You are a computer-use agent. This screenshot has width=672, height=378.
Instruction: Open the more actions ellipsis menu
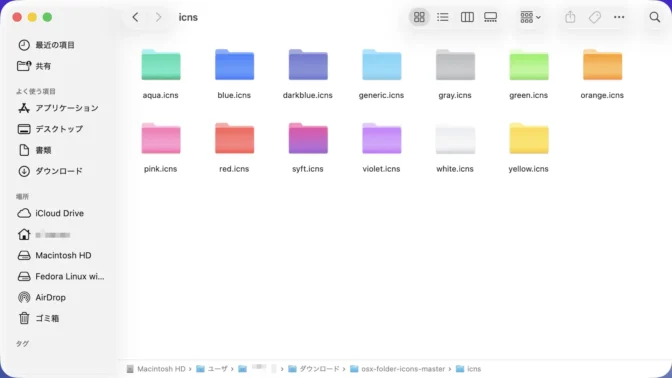[x=619, y=17]
